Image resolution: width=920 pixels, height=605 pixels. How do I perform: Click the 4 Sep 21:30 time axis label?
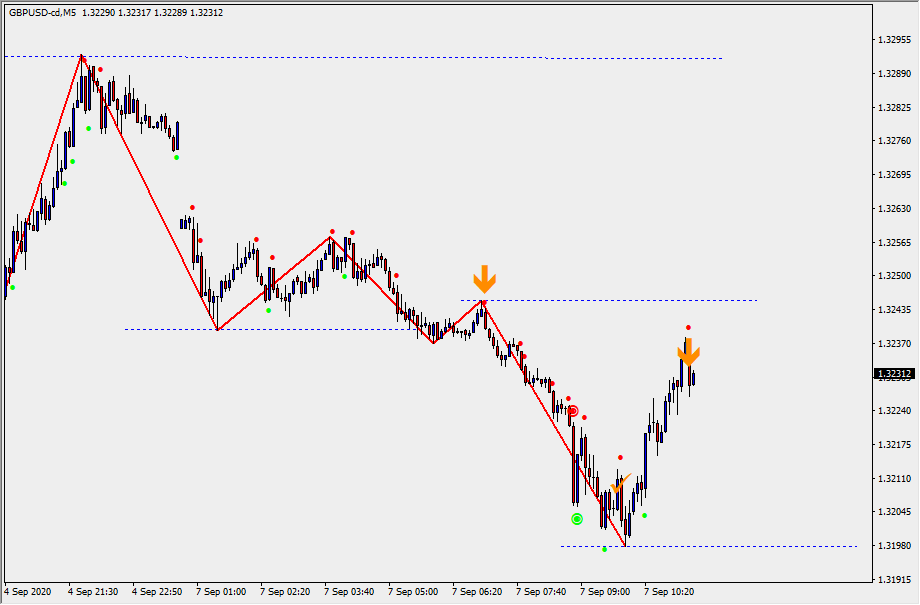click(x=92, y=592)
